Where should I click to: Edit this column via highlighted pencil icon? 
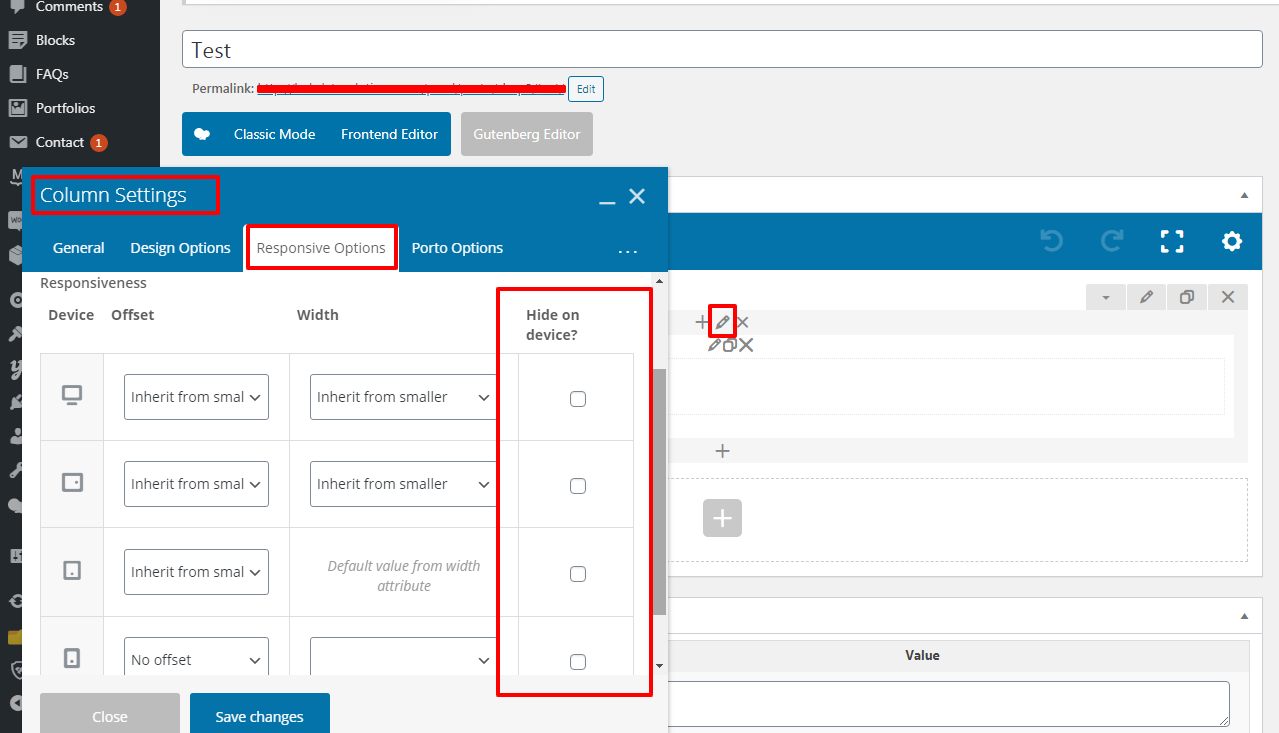click(x=722, y=322)
